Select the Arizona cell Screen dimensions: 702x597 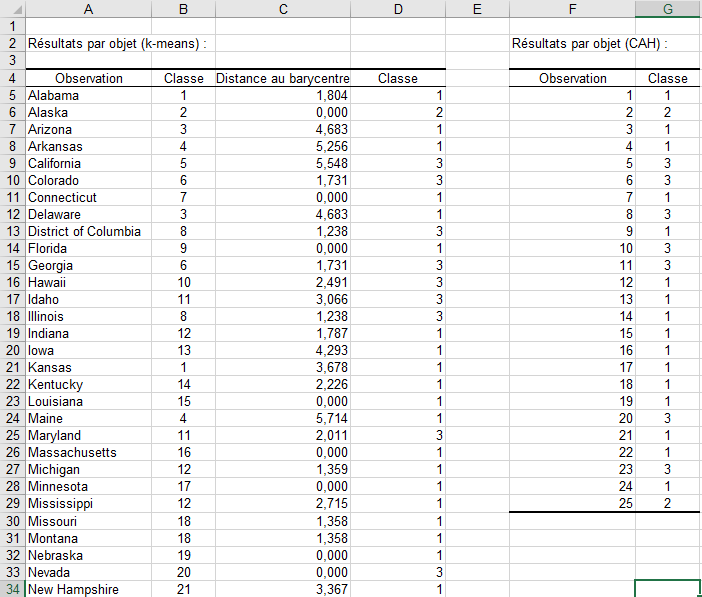[89, 129]
